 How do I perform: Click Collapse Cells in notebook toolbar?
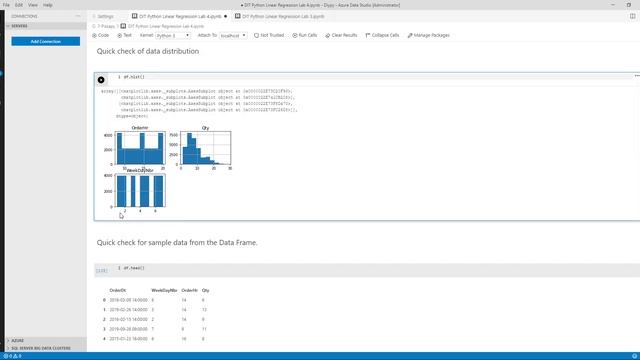(x=382, y=36)
